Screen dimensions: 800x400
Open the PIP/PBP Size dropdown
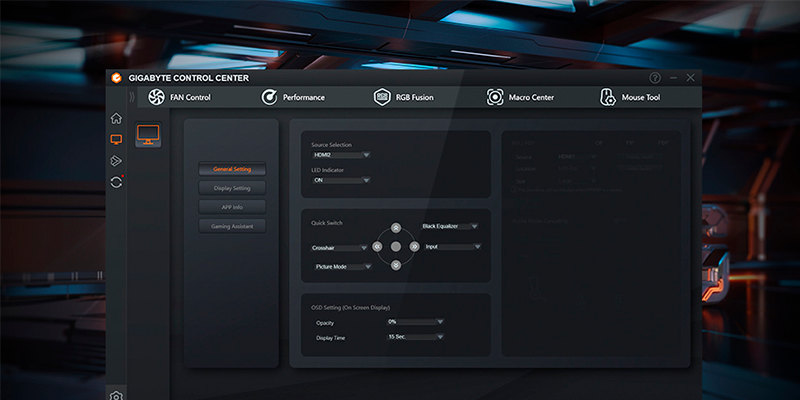(577, 181)
